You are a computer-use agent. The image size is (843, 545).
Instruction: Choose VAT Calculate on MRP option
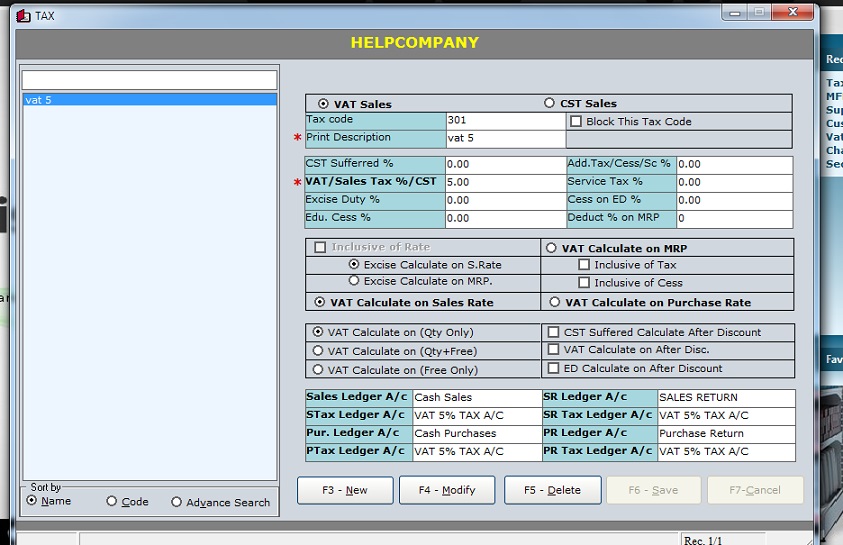(x=551, y=248)
